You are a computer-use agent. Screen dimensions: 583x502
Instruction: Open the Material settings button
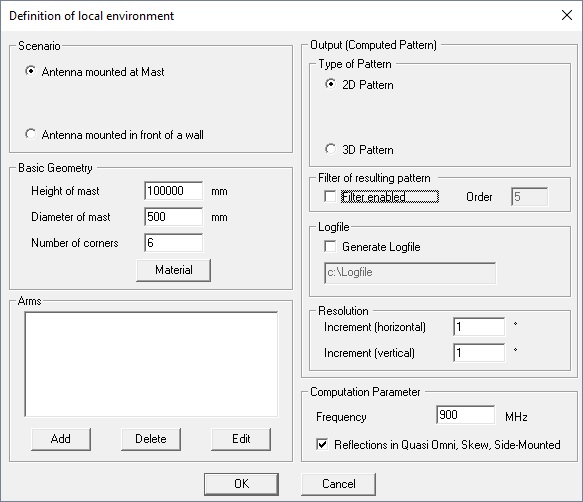174,270
